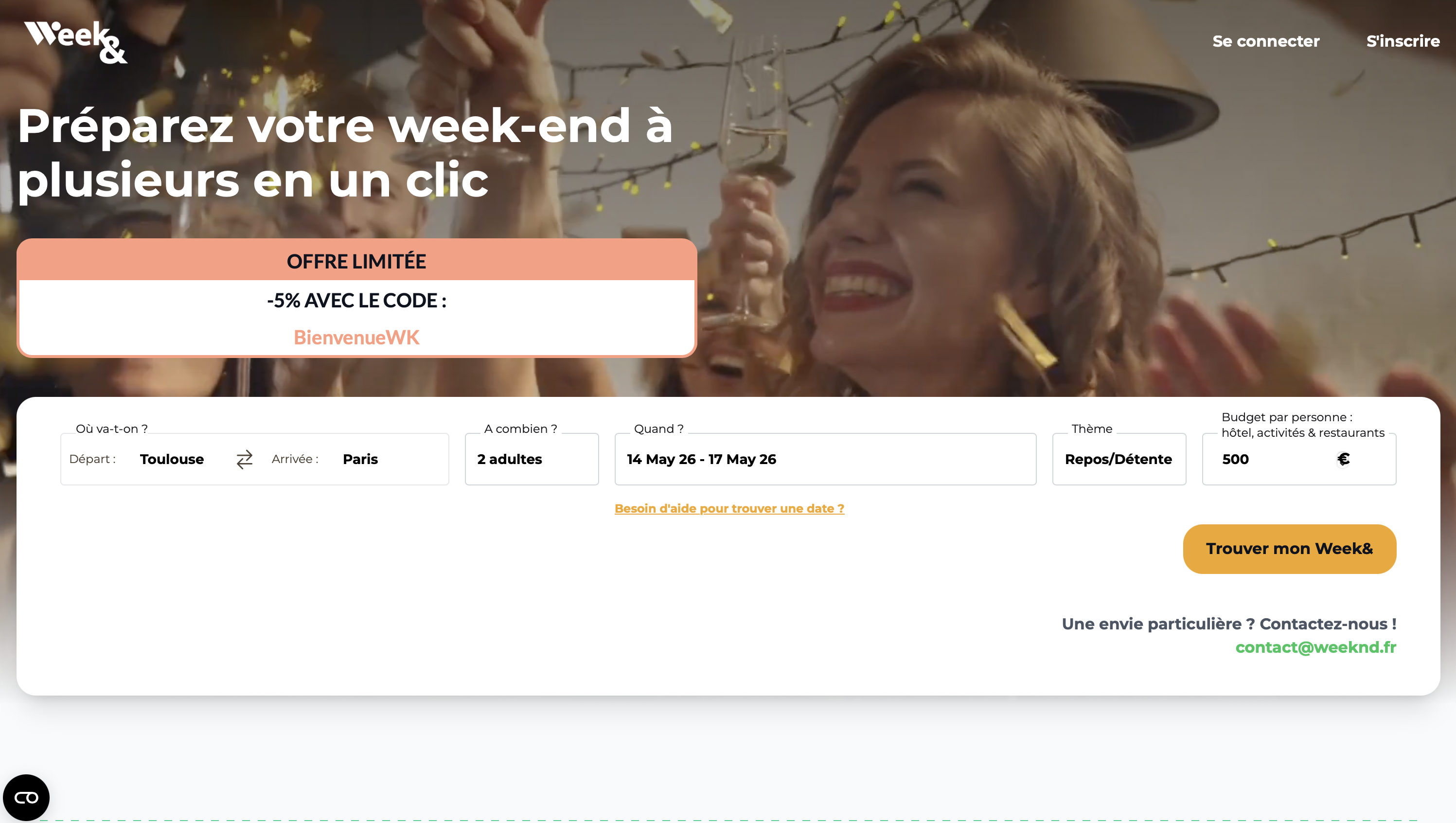The height and width of the screenshot is (823, 1456).
Task: Open the accessibility widget in the corner
Action: coord(26,797)
